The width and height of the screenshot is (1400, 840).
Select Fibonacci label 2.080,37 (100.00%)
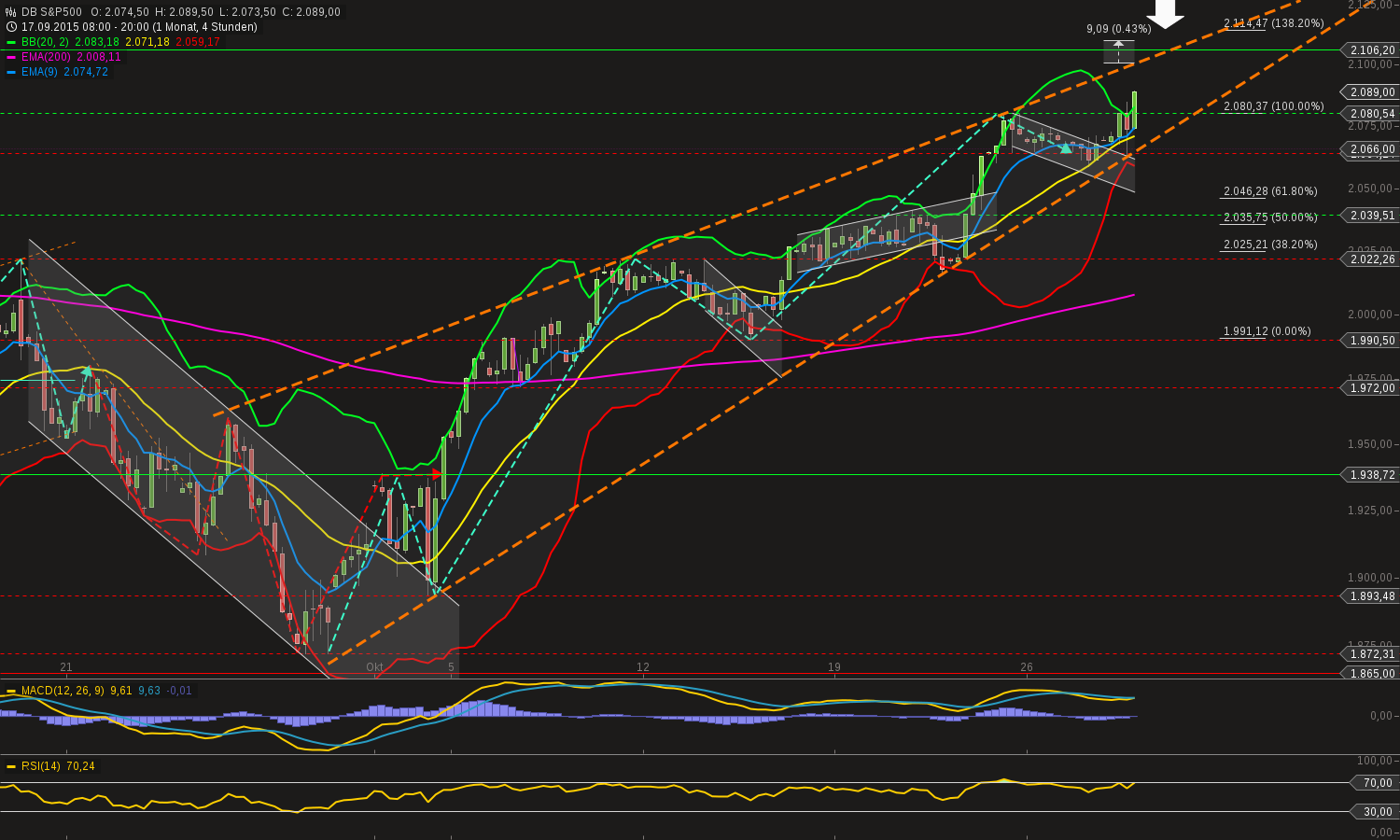coord(1273,106)
